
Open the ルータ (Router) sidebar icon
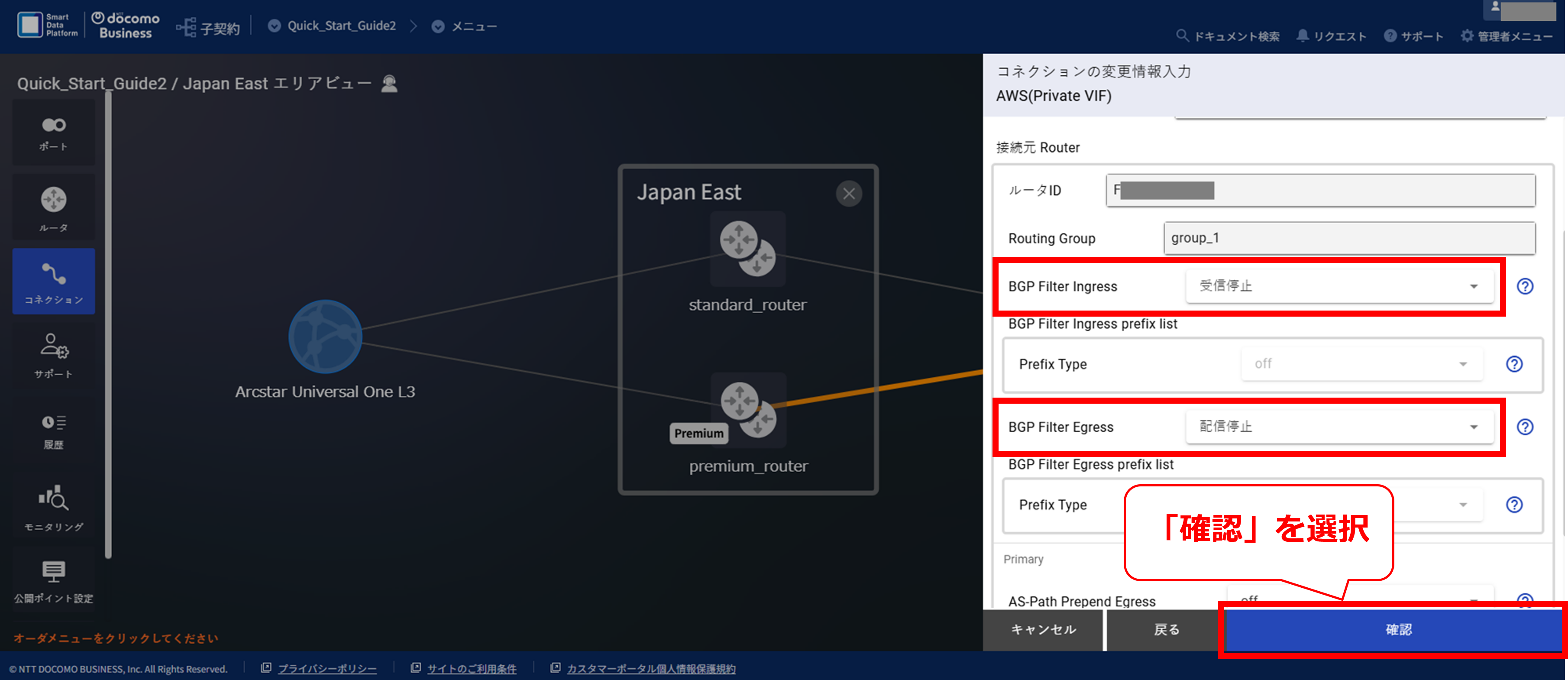[54, 207]
